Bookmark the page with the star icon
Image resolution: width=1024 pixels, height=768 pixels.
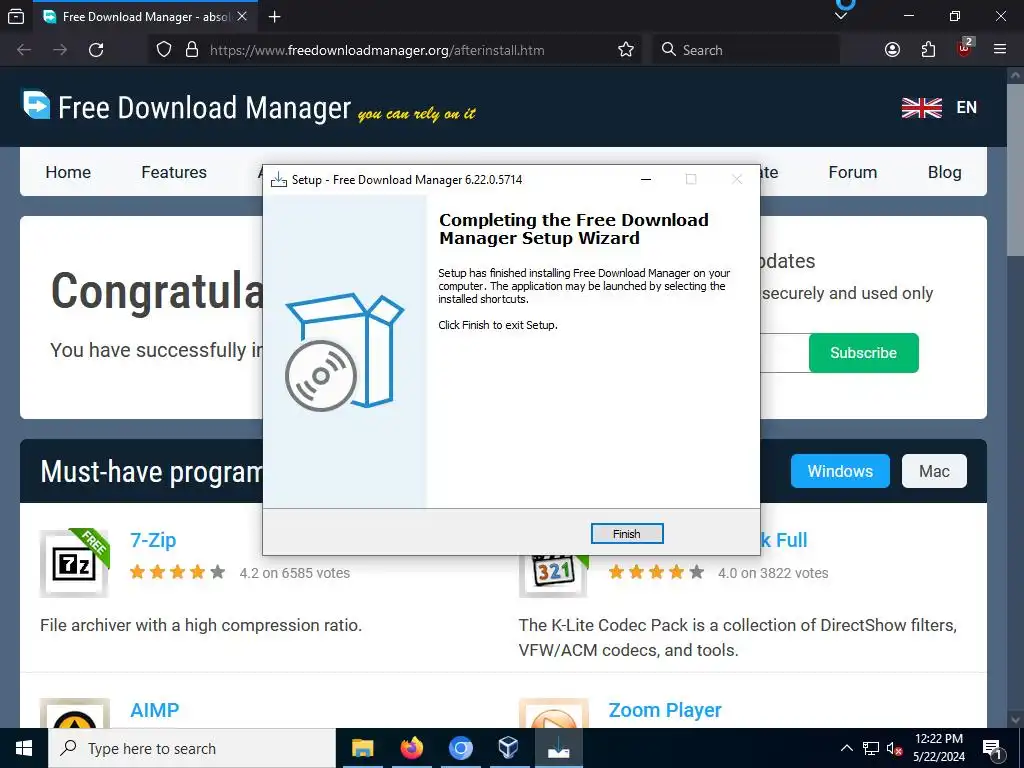click(x=626, y=50)
